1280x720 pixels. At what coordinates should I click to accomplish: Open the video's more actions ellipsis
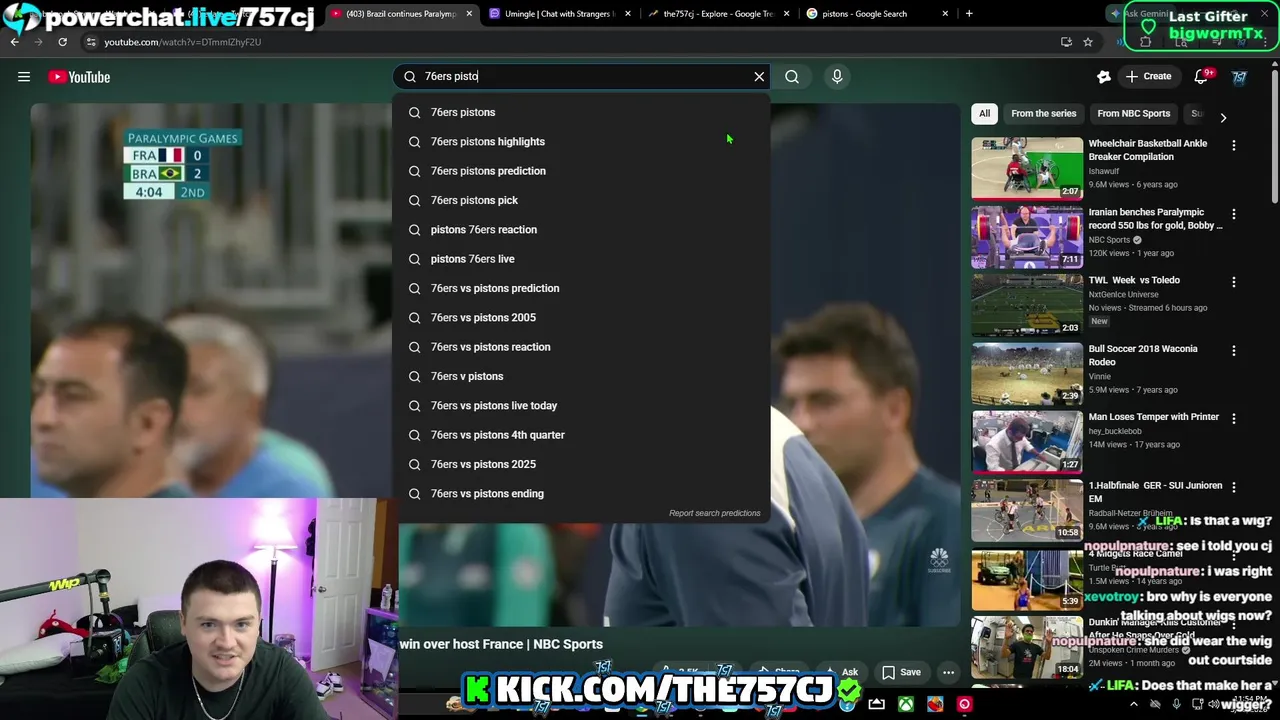pos(948,672)
